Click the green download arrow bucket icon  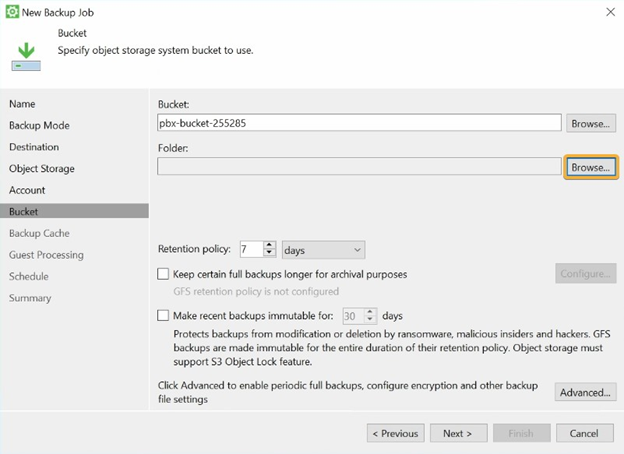(x=26, y=56)
